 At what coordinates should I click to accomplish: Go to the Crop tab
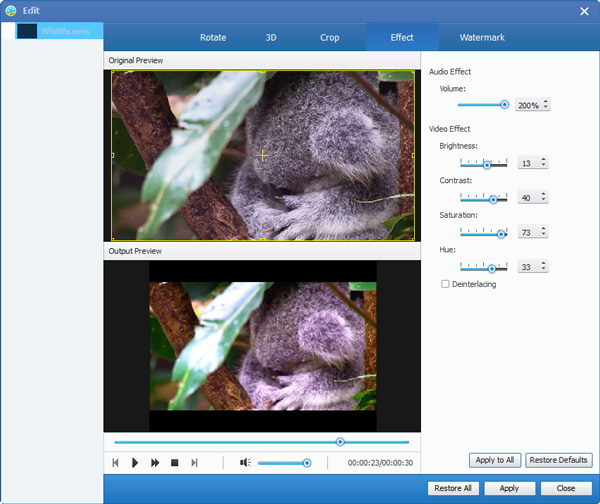coord(329,38)
